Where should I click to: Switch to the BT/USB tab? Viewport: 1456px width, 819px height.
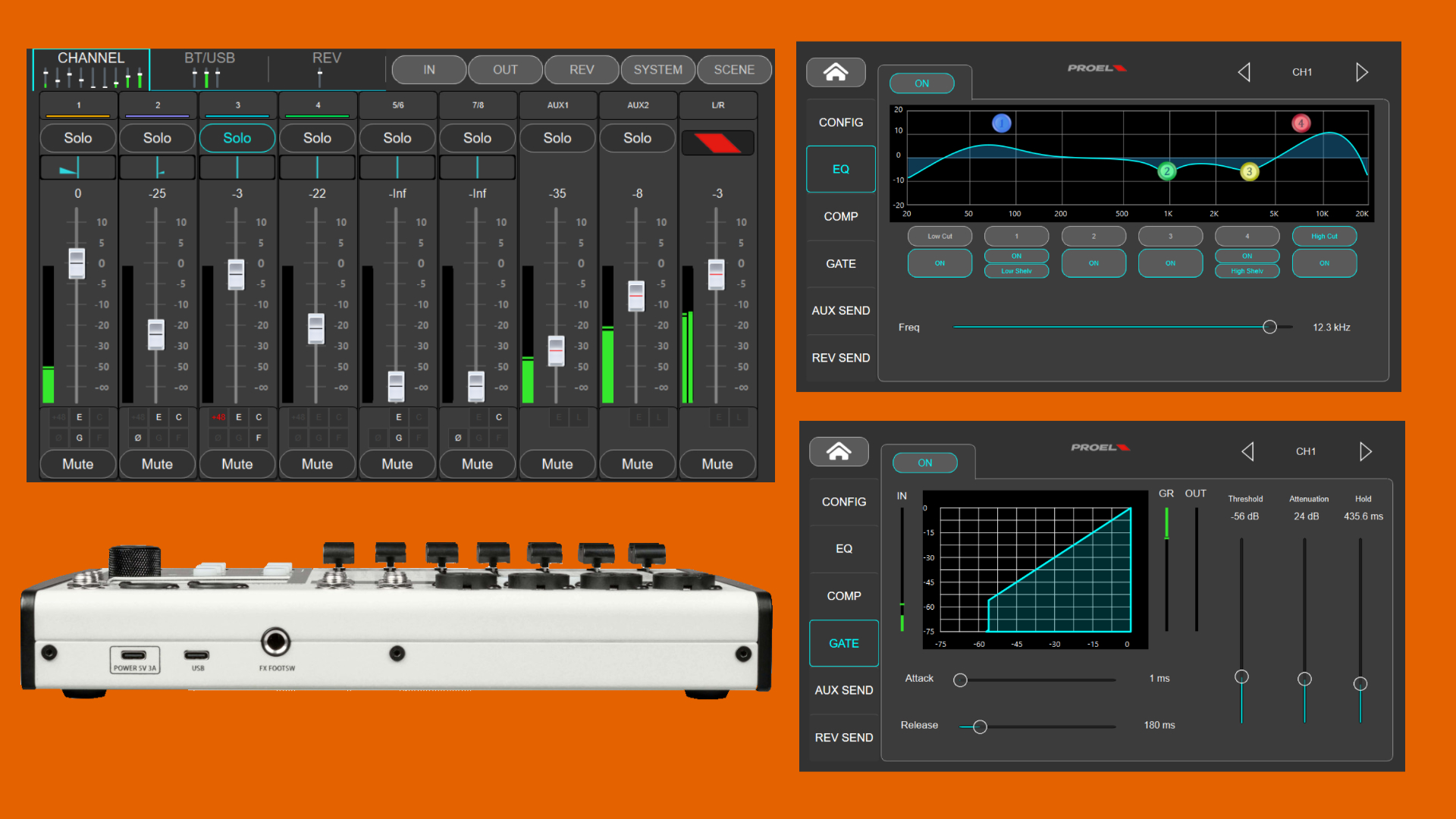(x=209, y=68)
